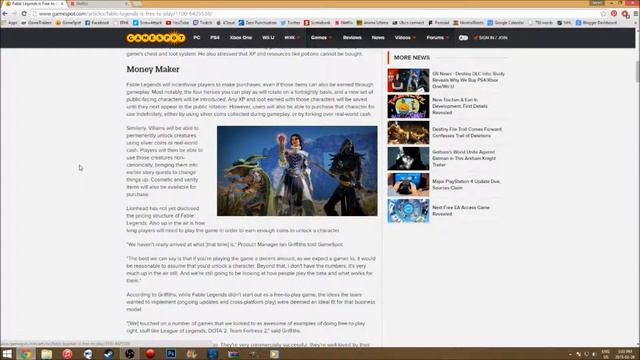Click Sign In / Join
The height and width of the screenshot is (360, 640).
click(x=491, y=38)
